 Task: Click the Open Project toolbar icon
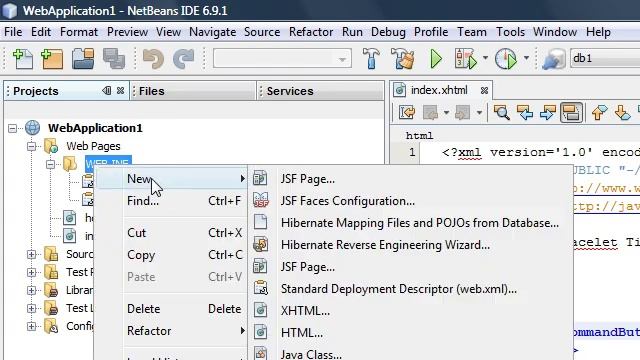(x=83, y=59)
